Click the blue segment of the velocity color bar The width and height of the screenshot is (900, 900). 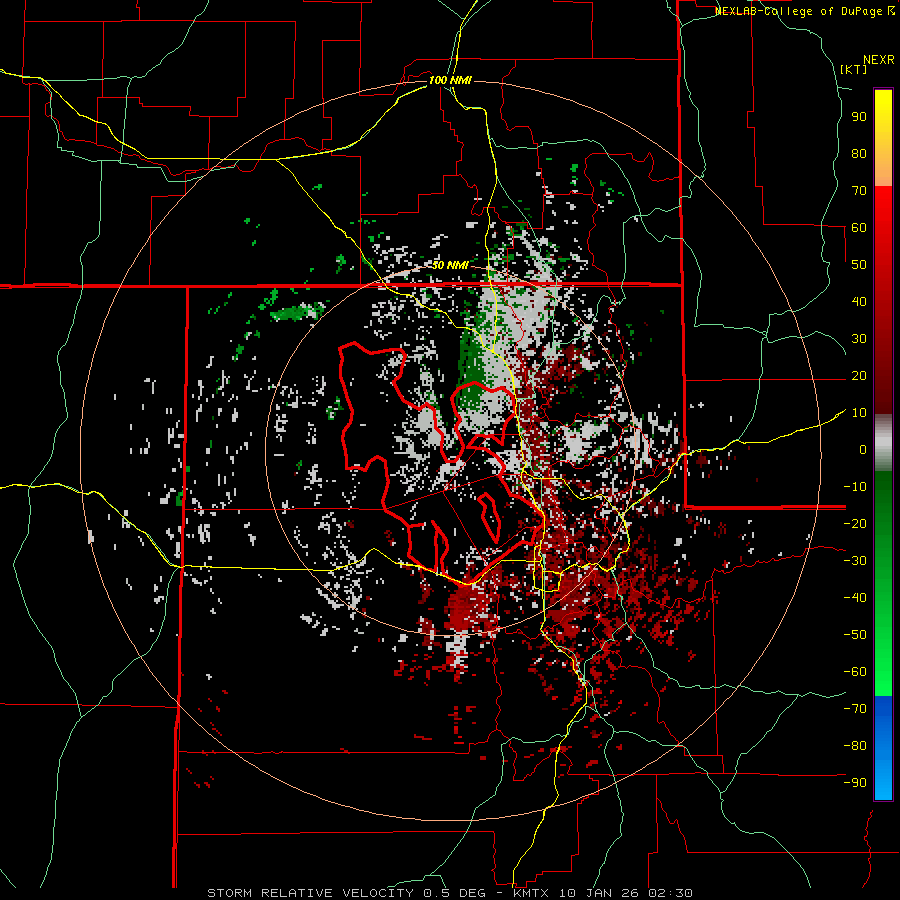(883, 748)
